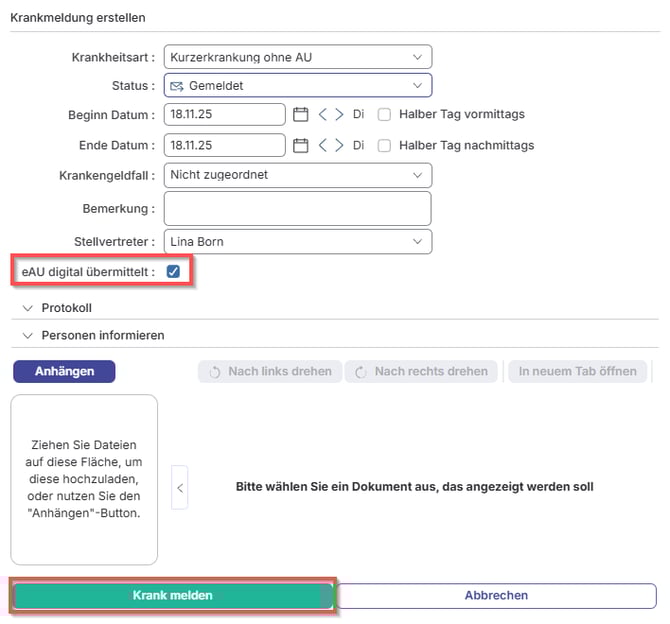Open the Status dropdown
The width and height of the screenshot is (670, 624).
[297, 86]
